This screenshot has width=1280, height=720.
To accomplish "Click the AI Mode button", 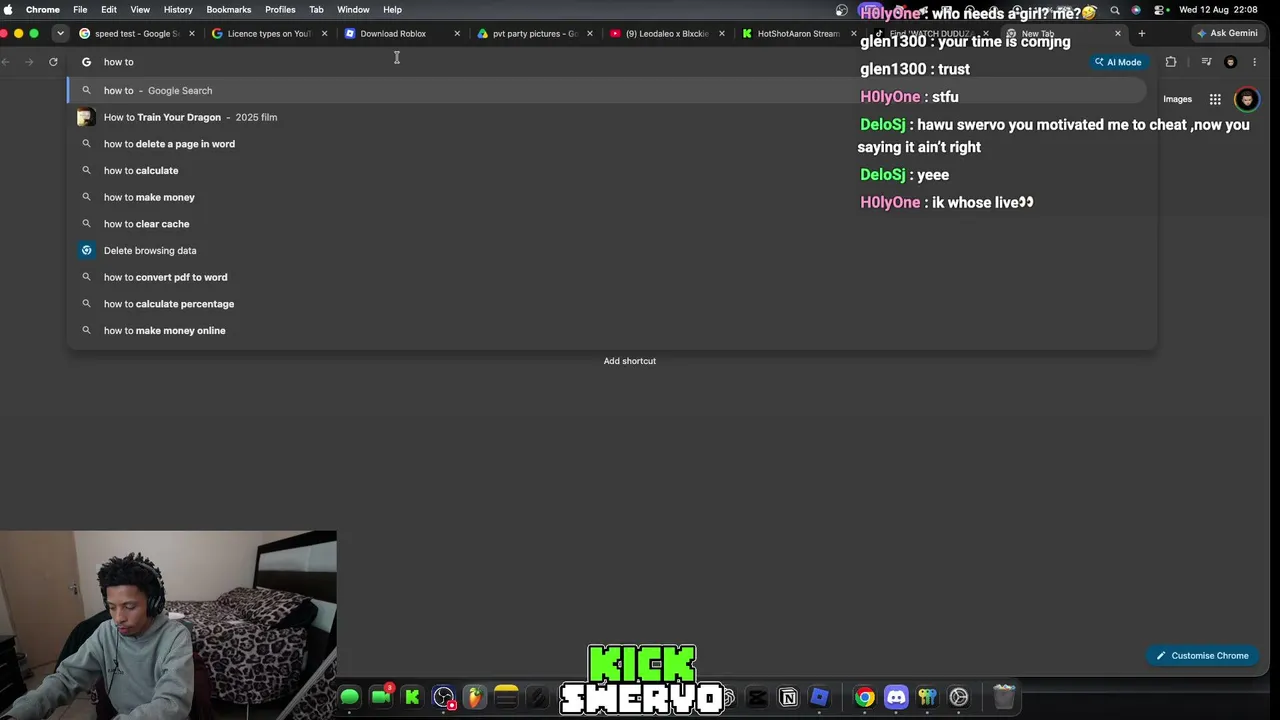I will click(1117, 62).
